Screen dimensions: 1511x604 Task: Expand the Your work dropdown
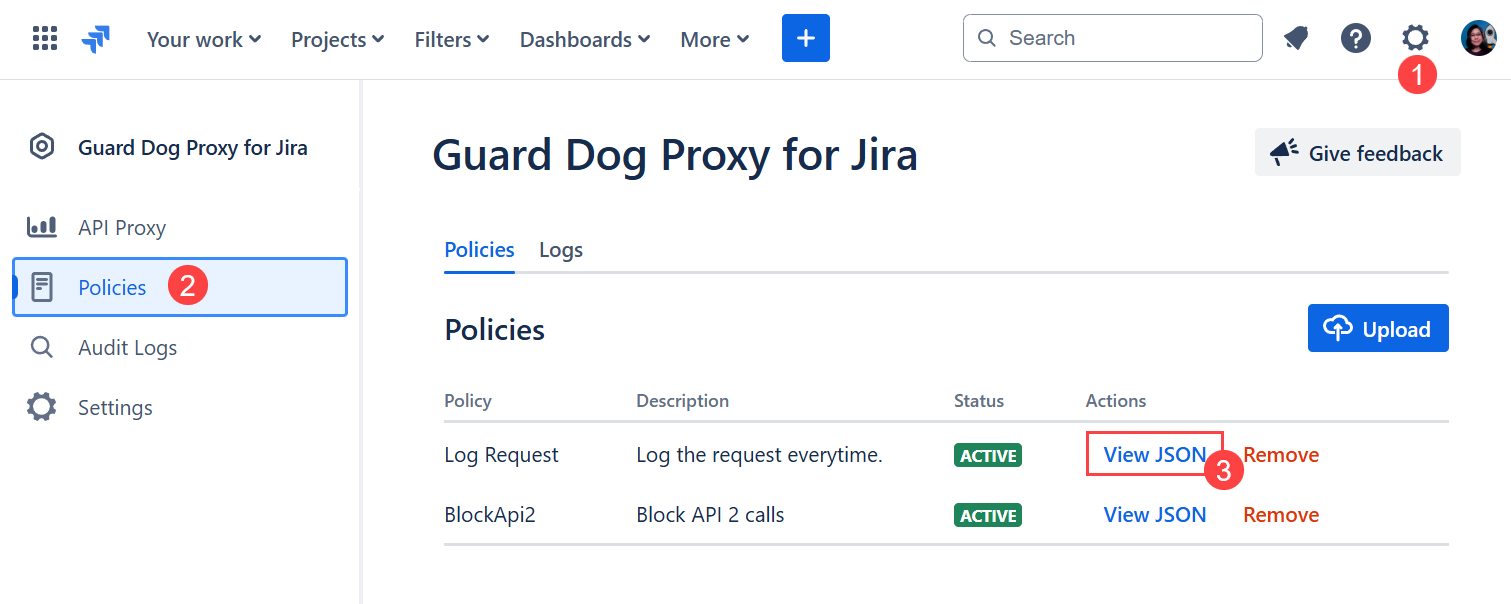[x=204, y=40]
